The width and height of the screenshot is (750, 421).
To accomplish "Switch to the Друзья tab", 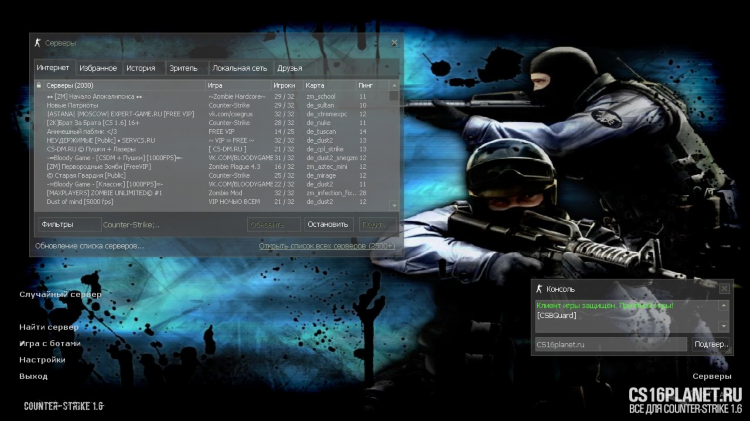I will point(290,68).
